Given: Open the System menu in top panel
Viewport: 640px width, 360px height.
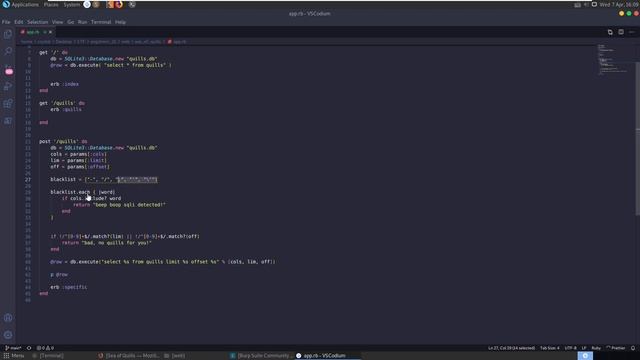Looking at the screenshot, I should coord(71,4).
